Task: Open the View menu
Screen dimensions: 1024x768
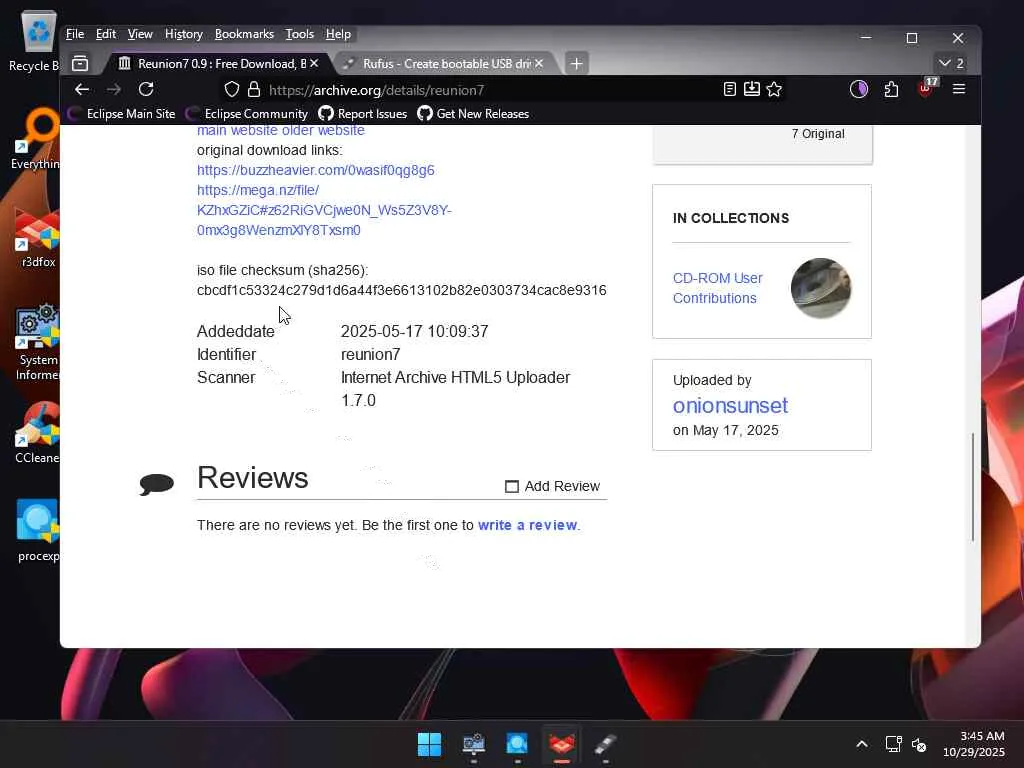Action: coord(140,34)
